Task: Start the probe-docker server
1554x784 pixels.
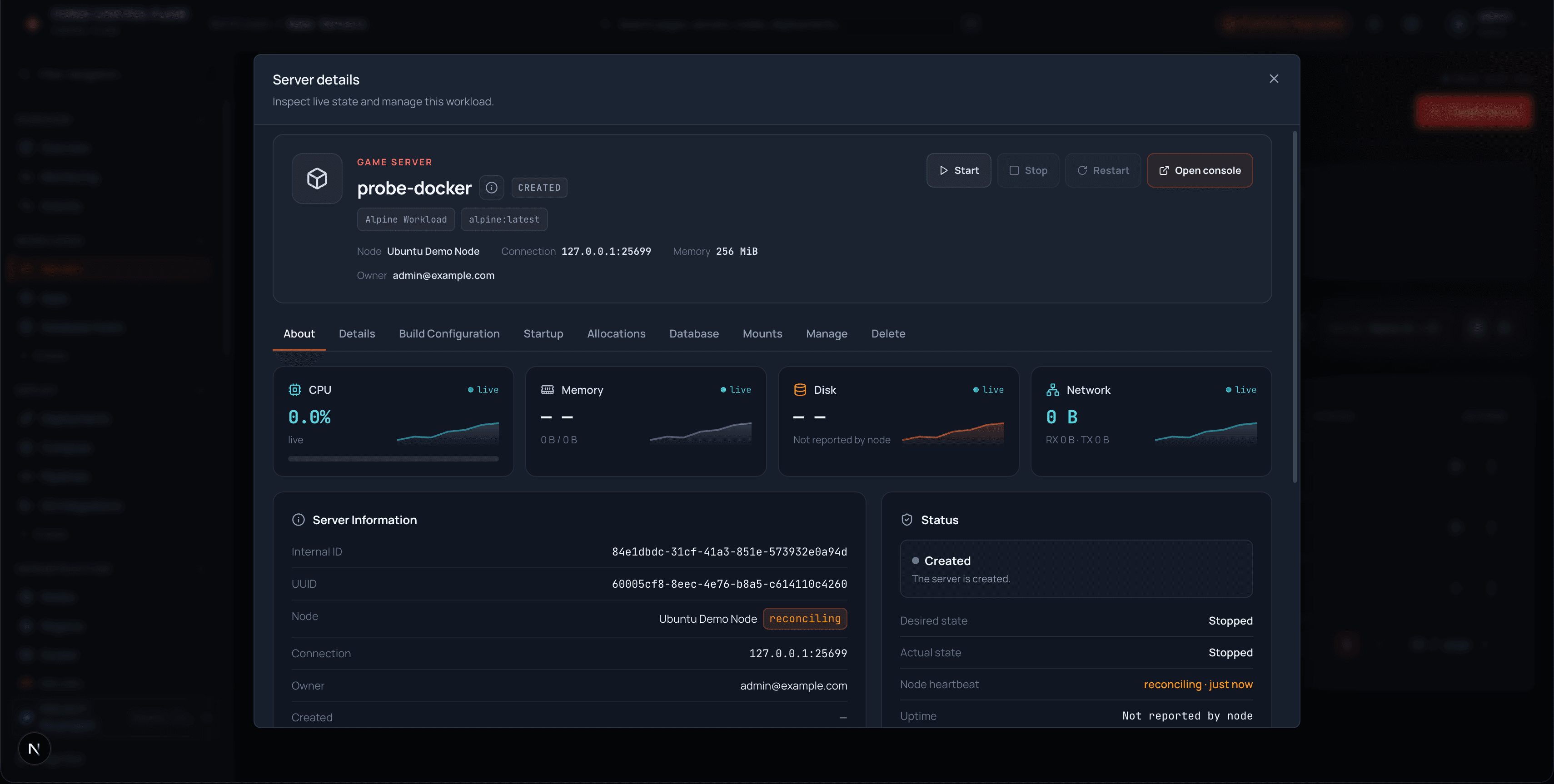Action: 959,171
